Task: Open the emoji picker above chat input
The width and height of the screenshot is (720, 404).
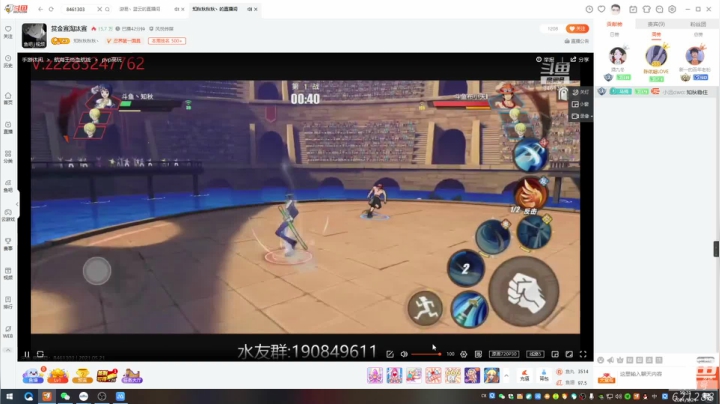Action: point(601,360)
